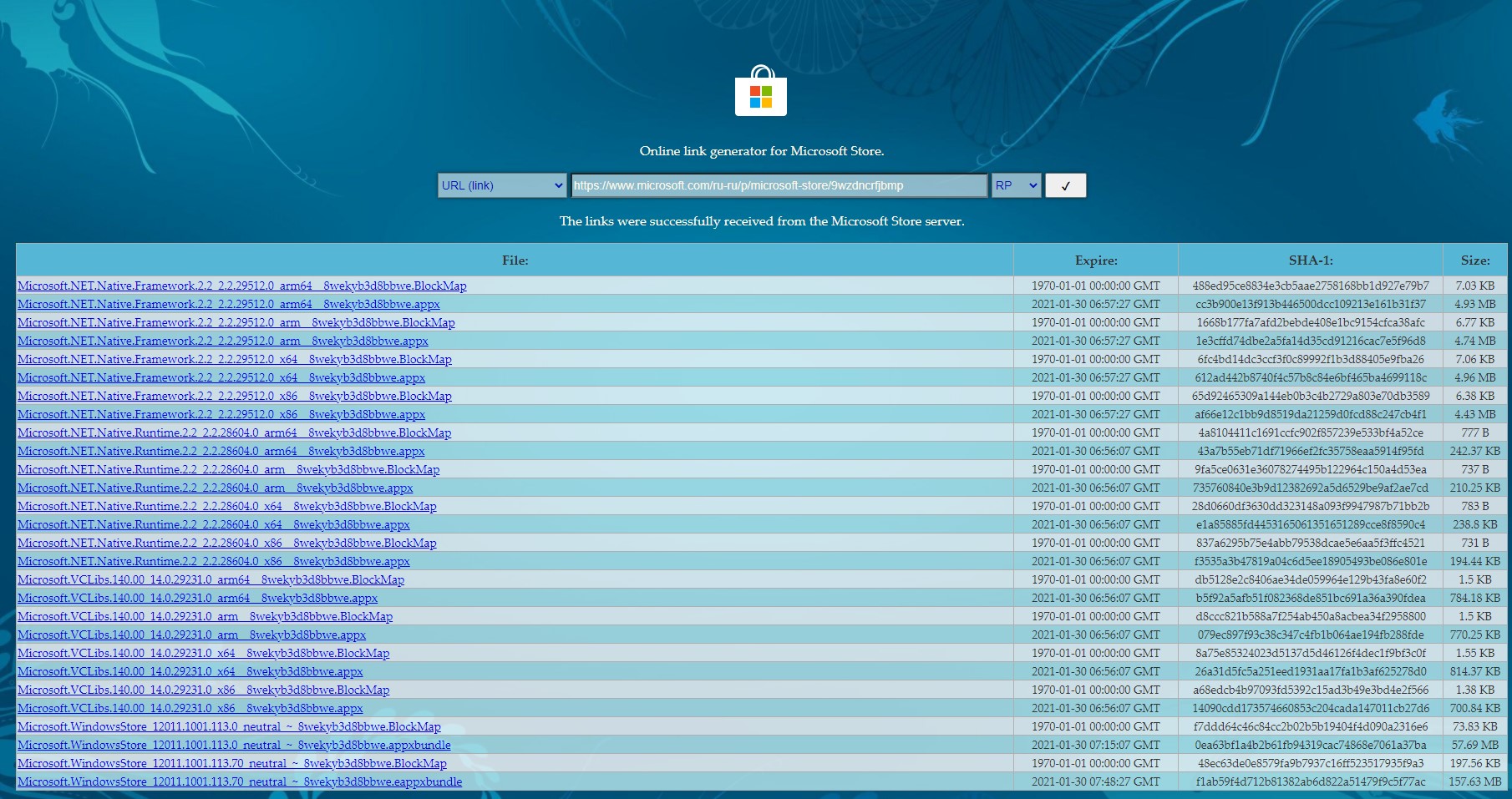Image resolution: width=1512 pixels, height=799 pixels.
Task: Download NET.Native.Runtime x64 appx package
Action: (214, 524)
